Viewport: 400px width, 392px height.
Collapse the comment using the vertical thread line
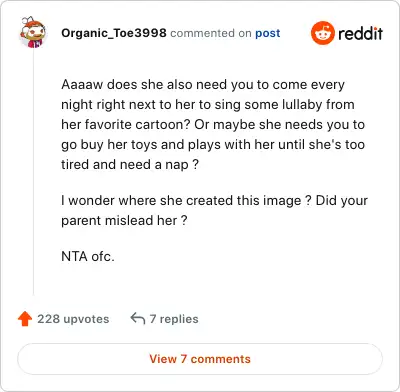33,172
